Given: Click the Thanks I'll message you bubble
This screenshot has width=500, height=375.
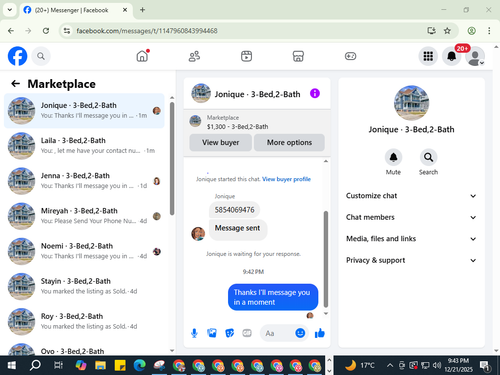Looking at the screenshot, I should coord(273,297).
